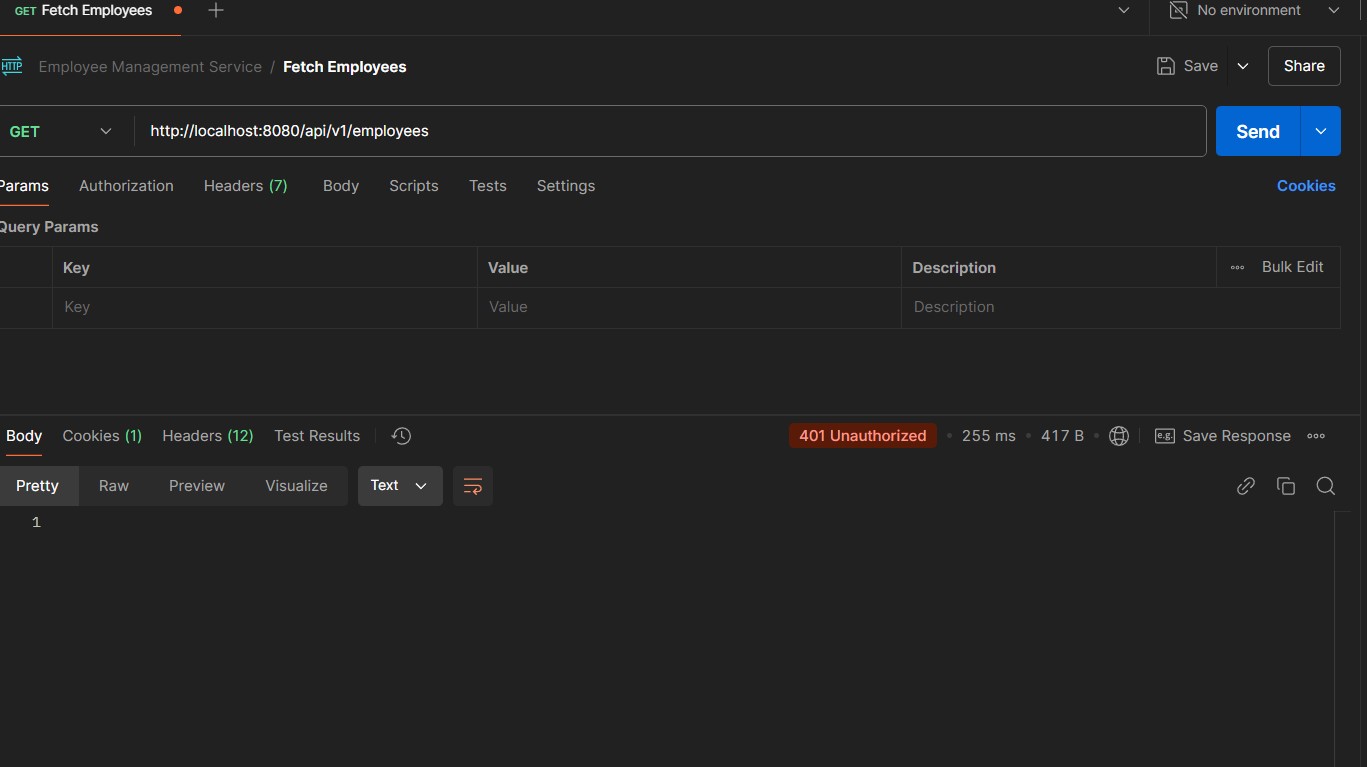Expand the Send button options arrow
Screen dimensions: 1367x767
coord(1321,131)
